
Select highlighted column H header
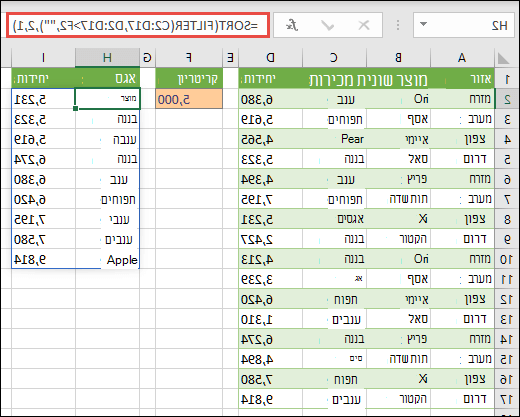point(107,58)
